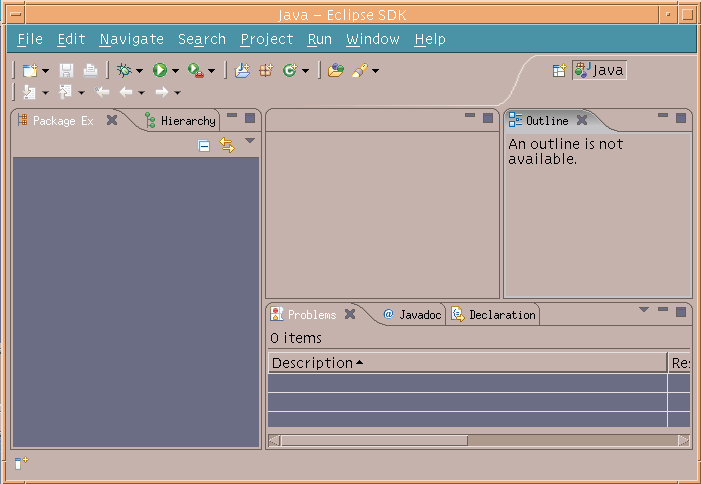The height and width of the screenshot is (484, 701).
Task: Open the Previous Annotation dropdown arrow
Action: (x=81, y=93)
